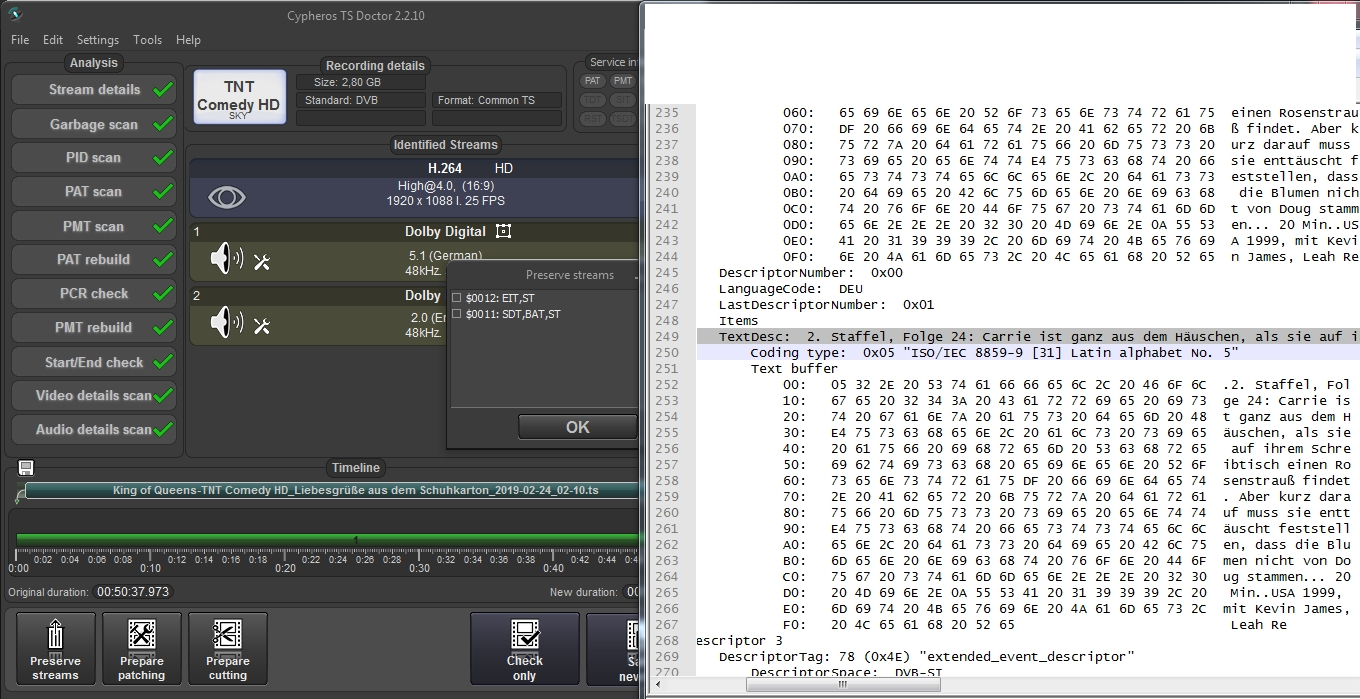Image resolution: width=1360 pixels, height=699 pixels.
Task: Click the DescriptorNumber: 0x00 line
Action: (x=811, y=273)
